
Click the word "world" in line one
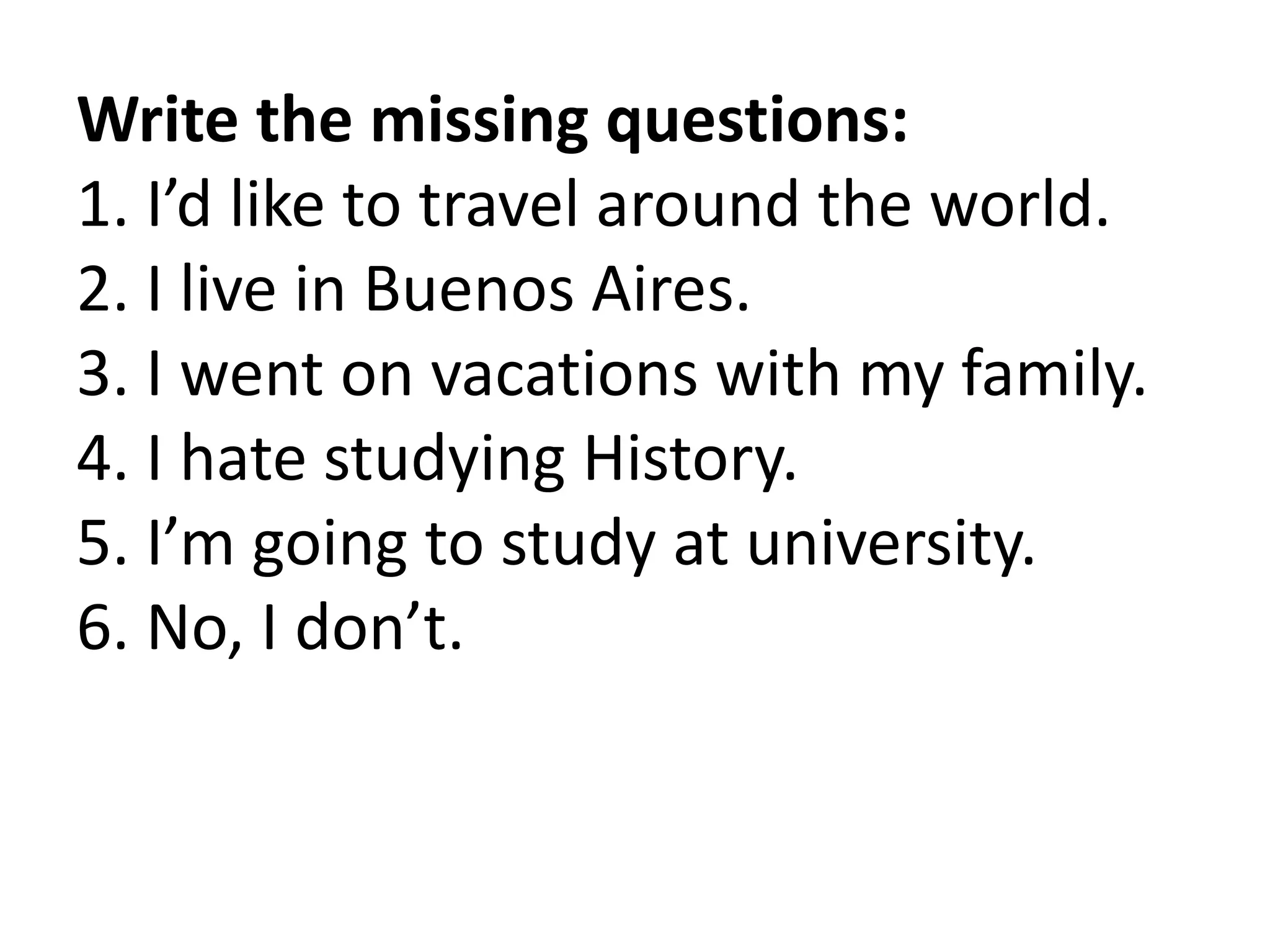tap(1020, 204)
